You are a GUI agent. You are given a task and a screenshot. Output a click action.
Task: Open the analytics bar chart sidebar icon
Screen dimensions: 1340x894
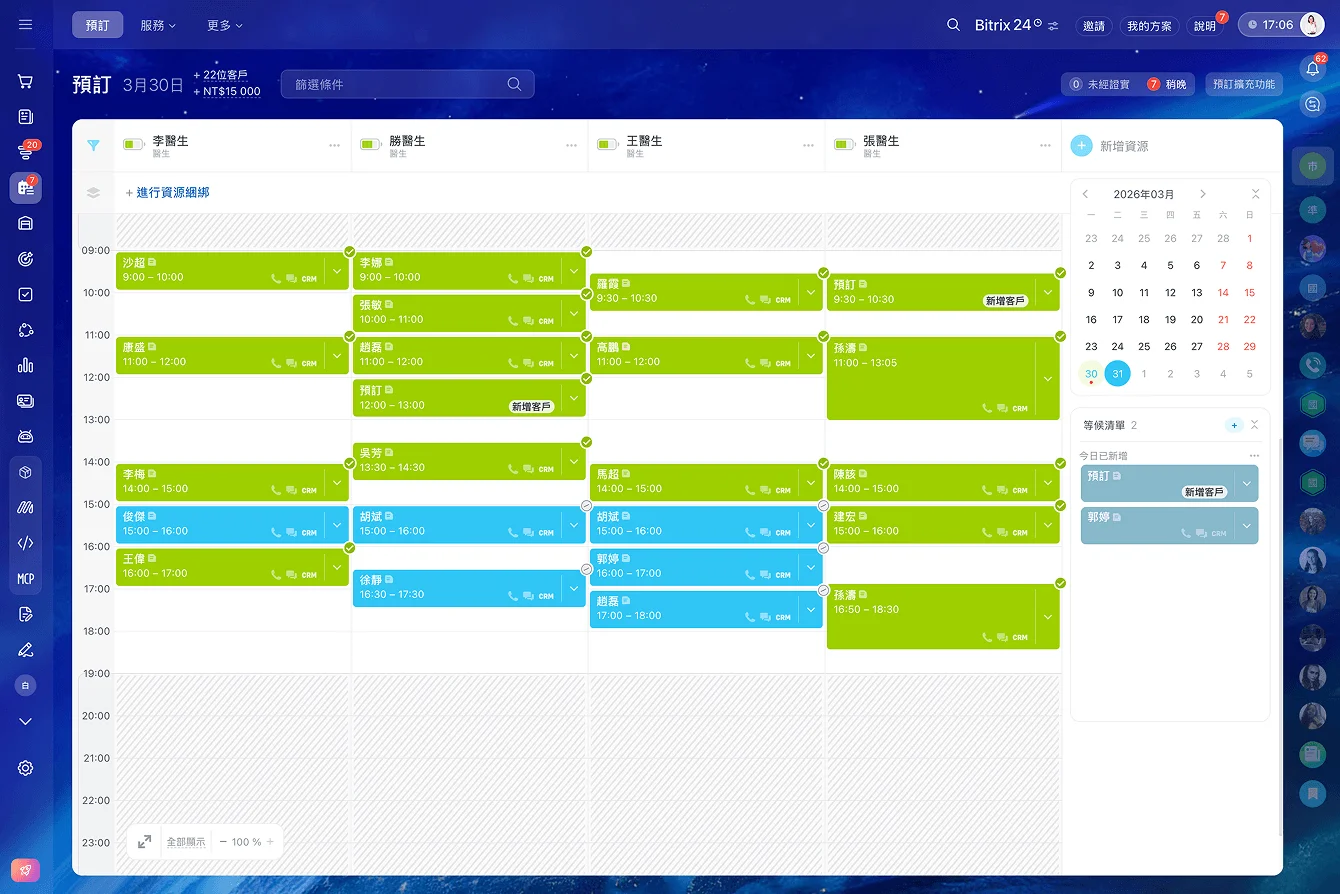coord(25,366)
